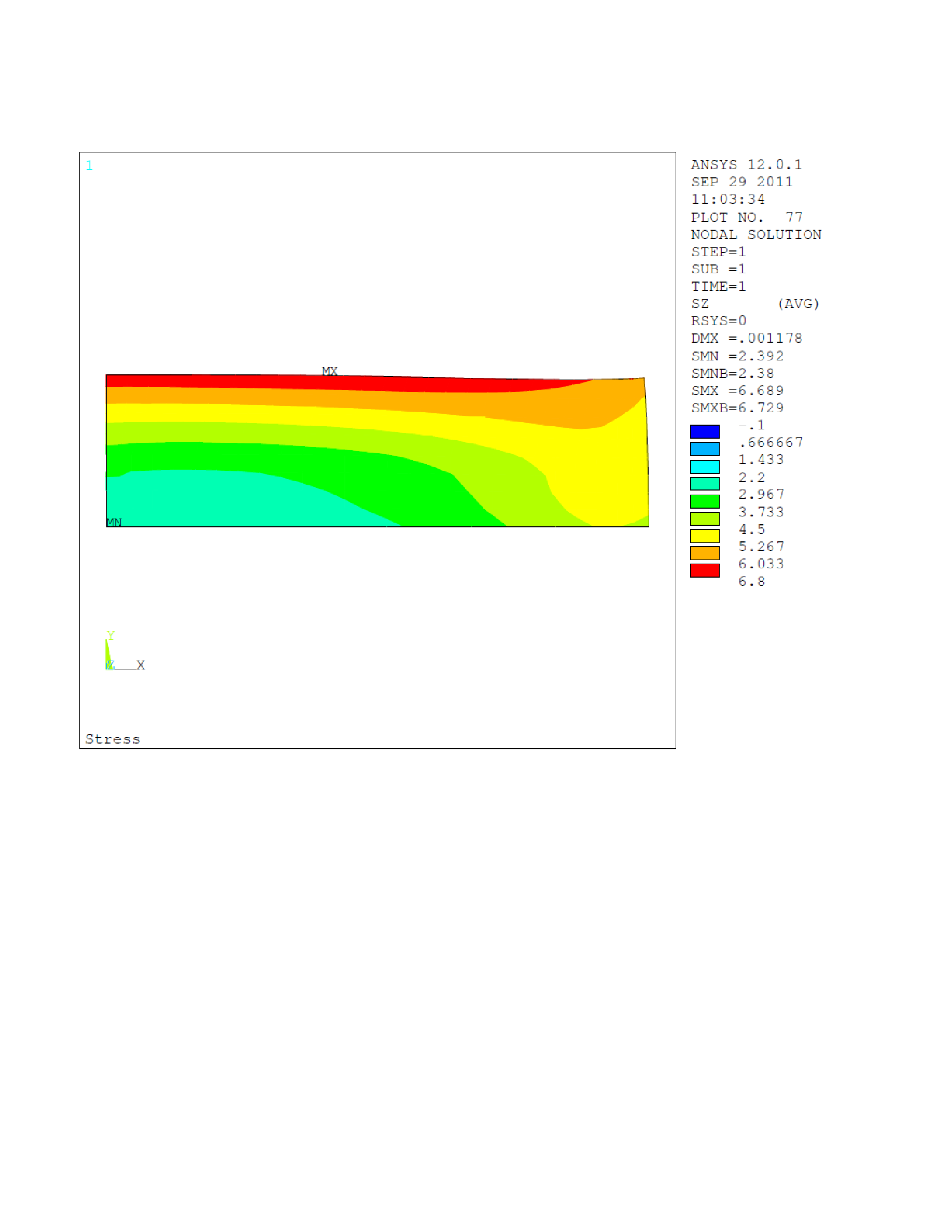
Task: Click the 'STEP=1' text
Action: [x=719, y=251]
